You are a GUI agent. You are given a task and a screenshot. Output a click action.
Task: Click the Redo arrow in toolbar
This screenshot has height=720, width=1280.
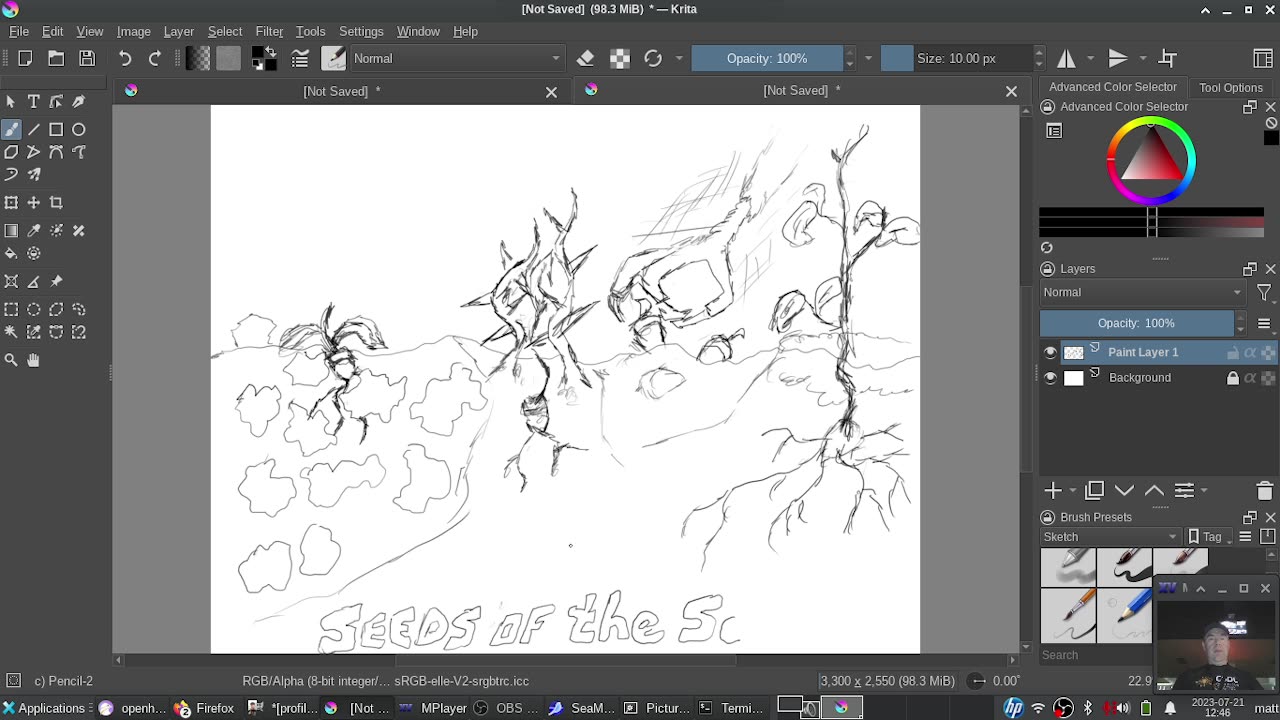155,58
